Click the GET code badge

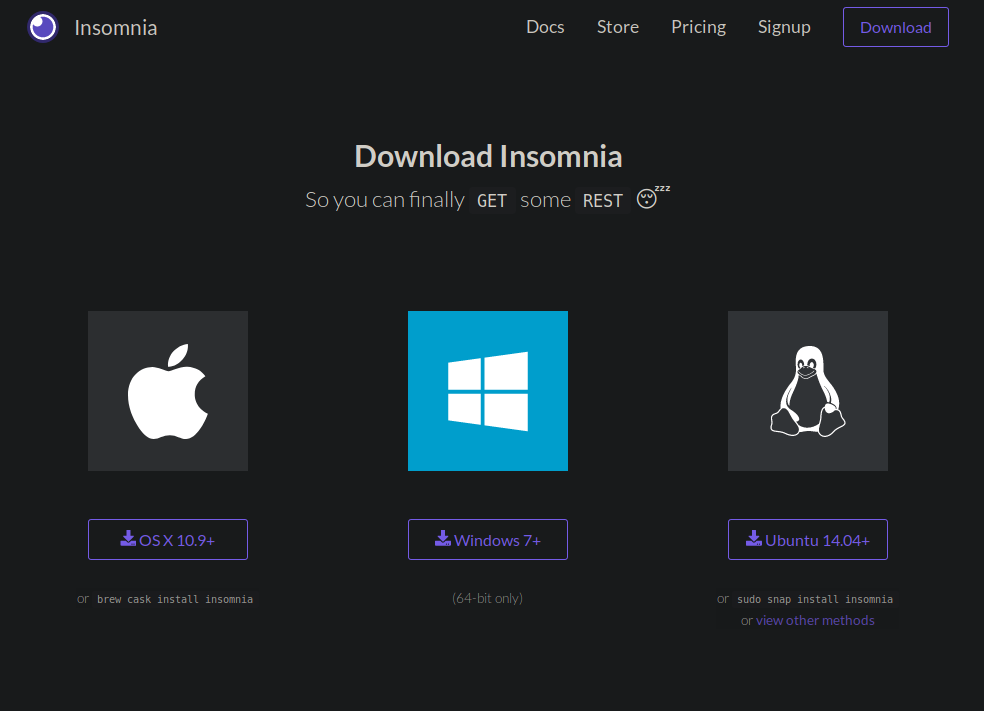[x=491, y=201]
